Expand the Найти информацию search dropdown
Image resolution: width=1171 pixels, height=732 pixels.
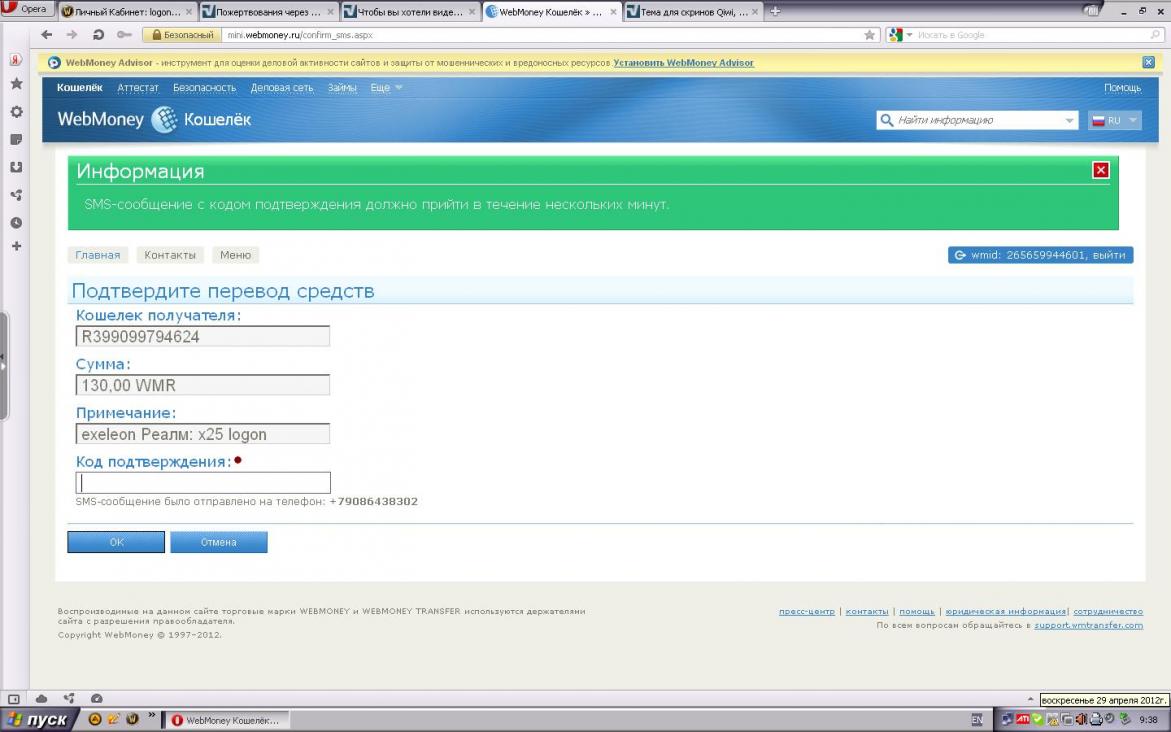[x=1070, y=120]
